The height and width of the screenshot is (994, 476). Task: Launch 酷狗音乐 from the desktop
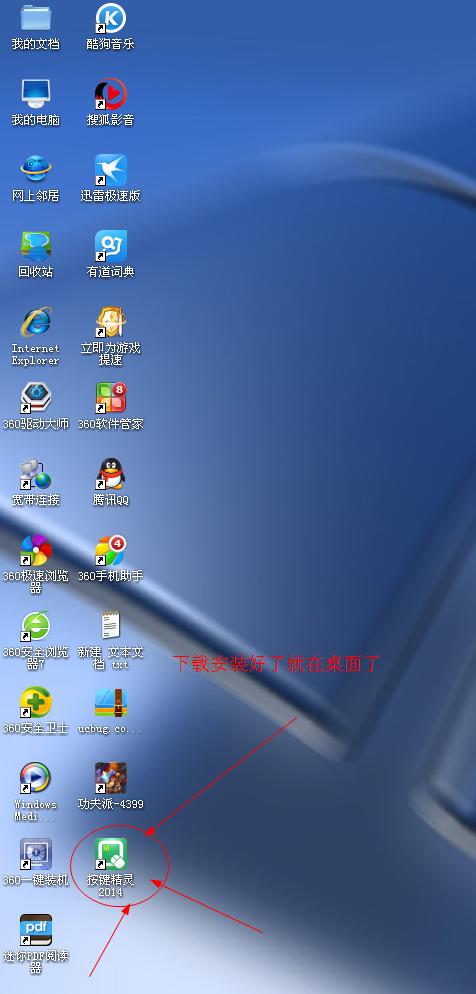point(111,18)
